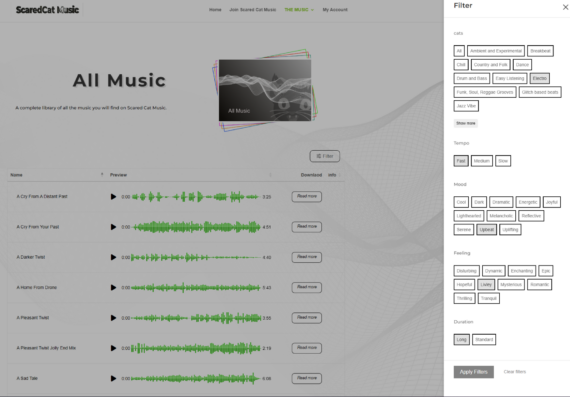This screenshot has height=397, width=570.
Task: Expand categories with Show more
Action: pos(466,123)
